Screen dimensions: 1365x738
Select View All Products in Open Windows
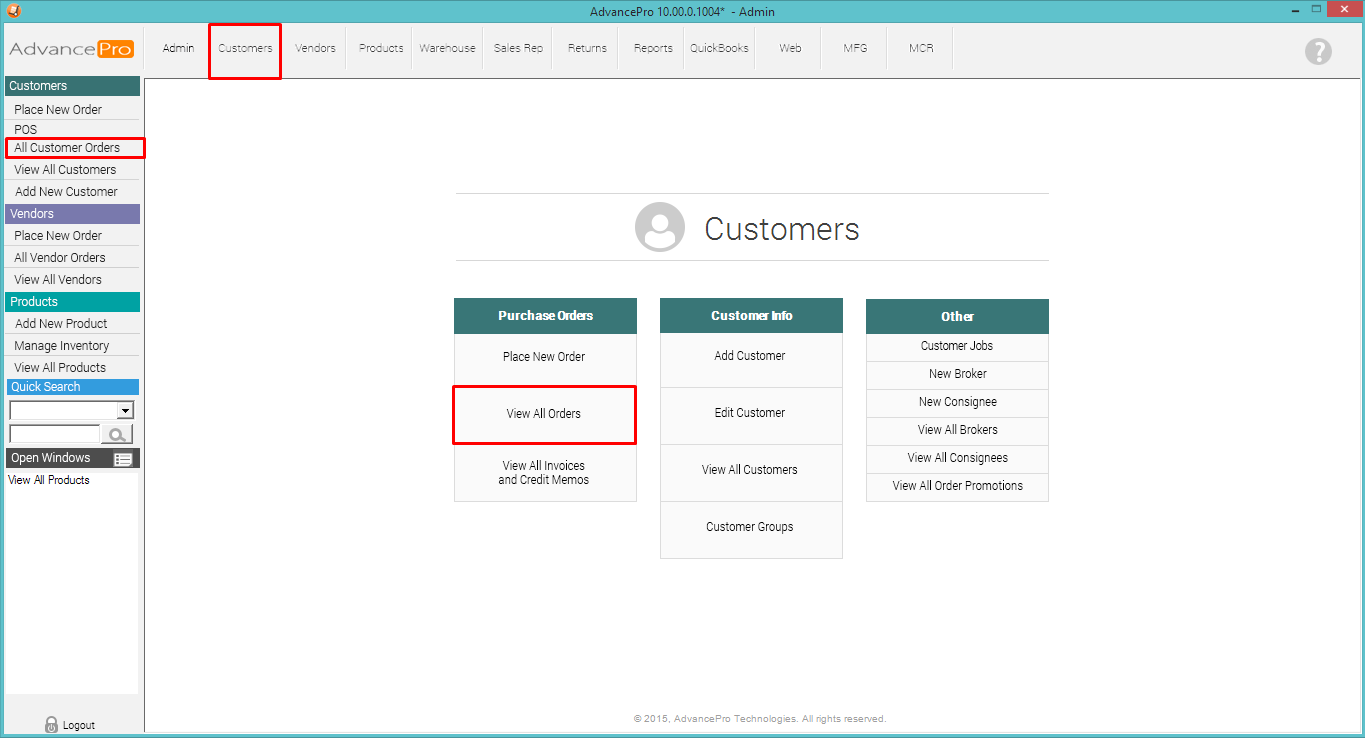click(x=49, y=480)
